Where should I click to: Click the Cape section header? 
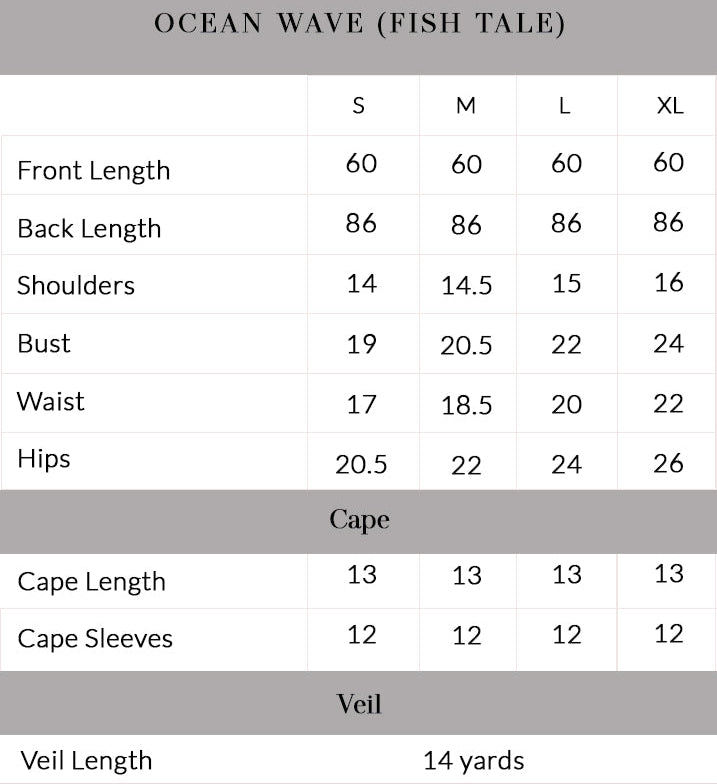(359, 520)
